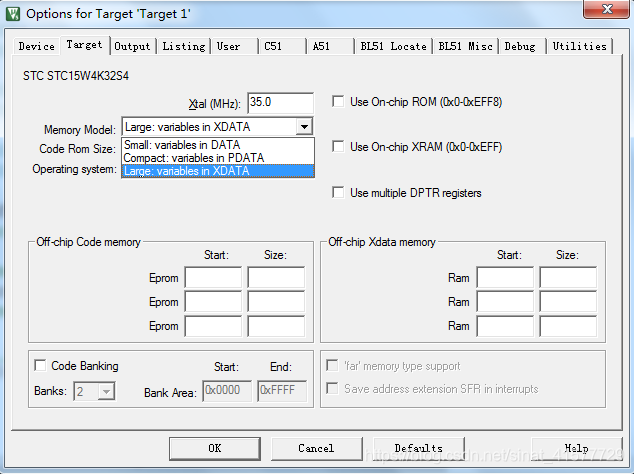
Task: Open the BL51 Misc tab
Action: [465, 47]
